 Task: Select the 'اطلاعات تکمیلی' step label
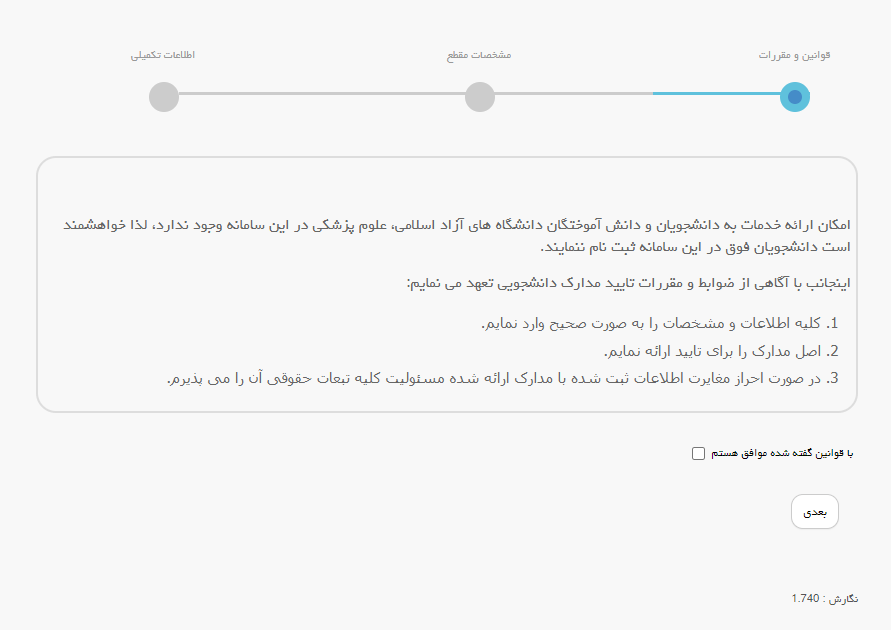[x=163, y=55]
